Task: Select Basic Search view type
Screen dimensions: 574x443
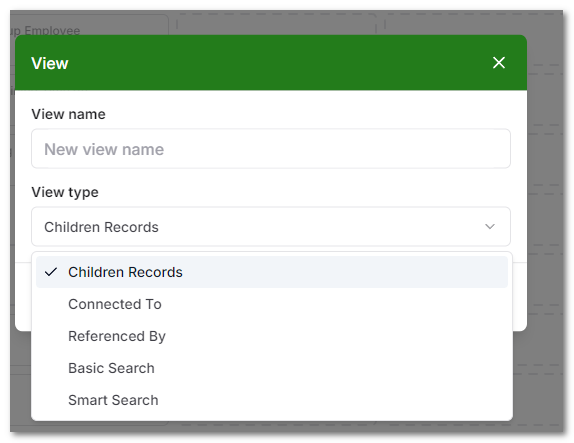Action: [272, 368]
